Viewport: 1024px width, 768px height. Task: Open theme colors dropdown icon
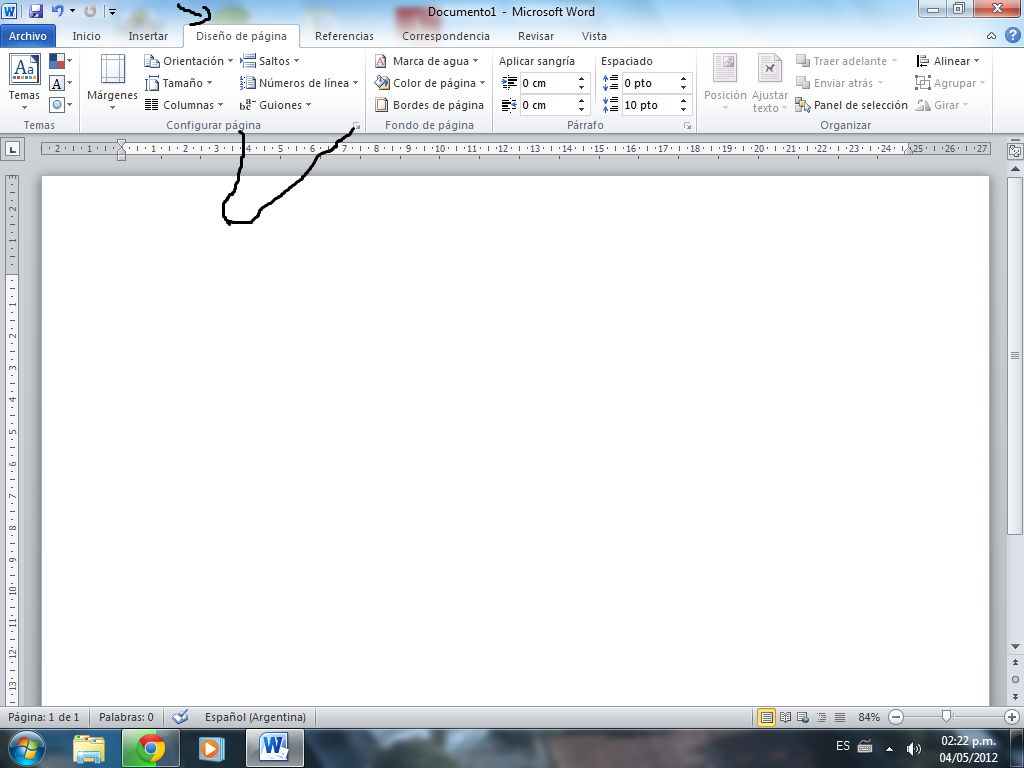60,61
